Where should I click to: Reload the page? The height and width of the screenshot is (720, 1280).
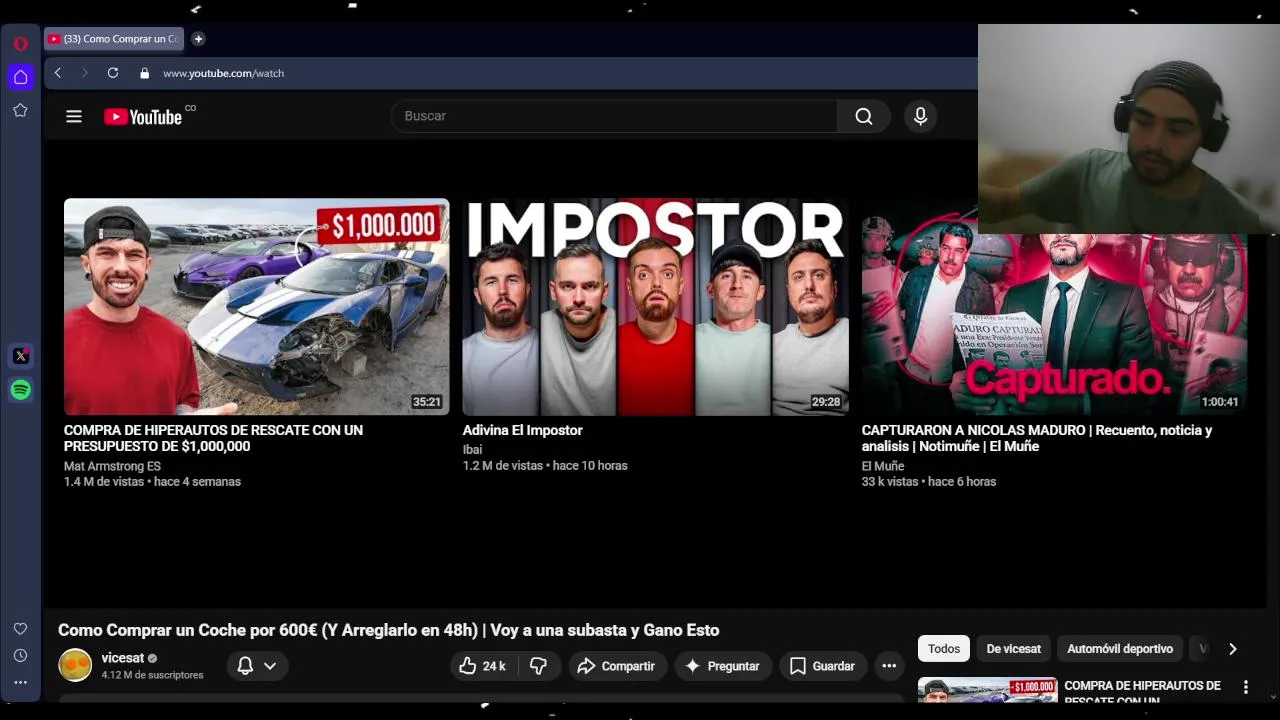(113, 73)
